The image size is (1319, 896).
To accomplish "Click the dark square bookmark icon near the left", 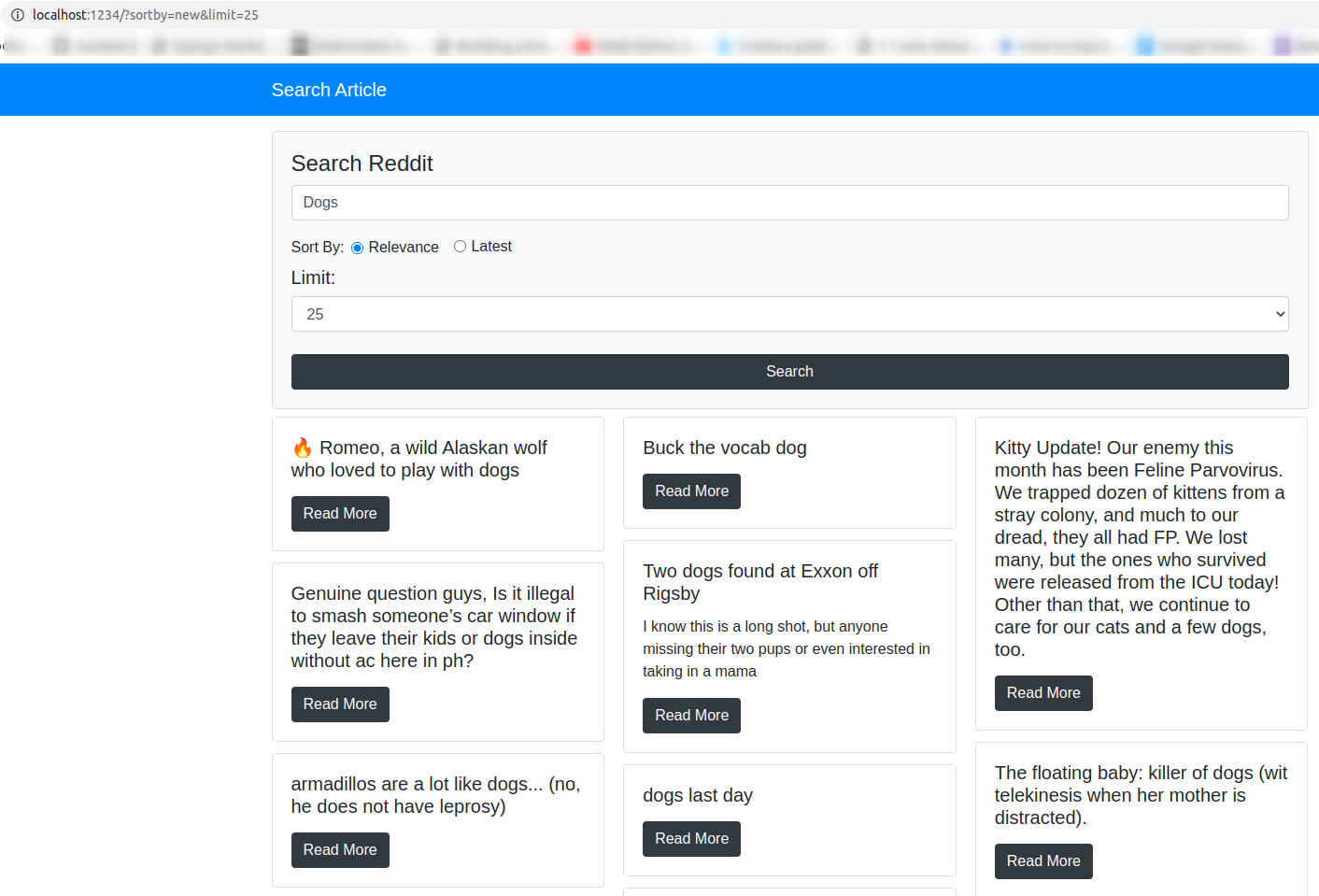I will tap(299, 44).
